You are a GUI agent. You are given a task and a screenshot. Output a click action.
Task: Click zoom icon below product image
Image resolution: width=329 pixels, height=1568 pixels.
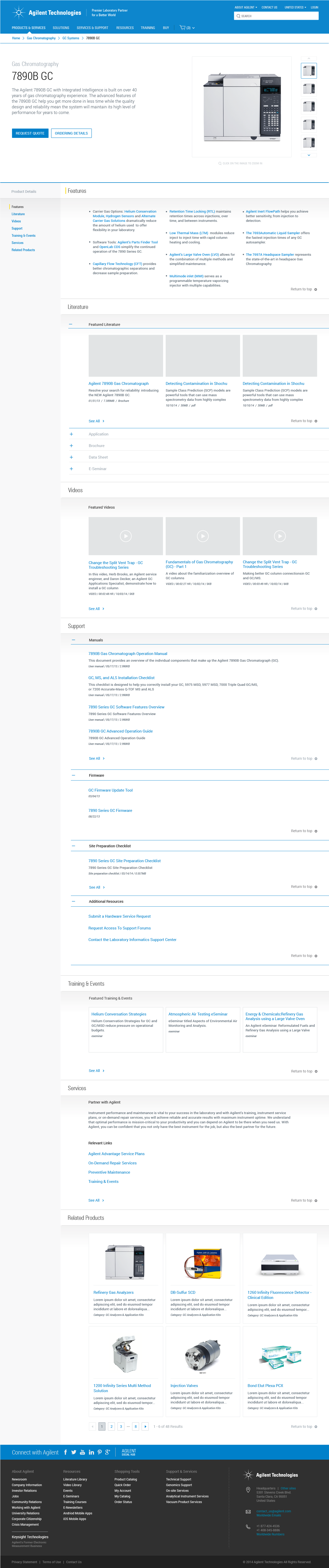tap(220, 163)
